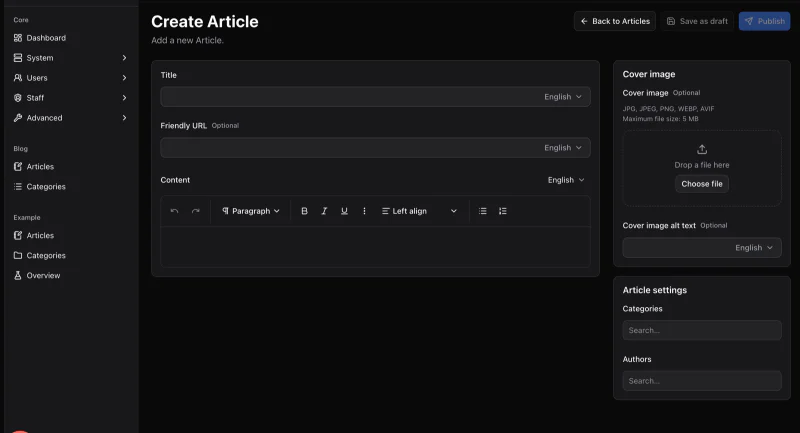This screenshot has width=800, height=433.
Task: Click the undo icon in editor
Action: [x=174, y=211]
